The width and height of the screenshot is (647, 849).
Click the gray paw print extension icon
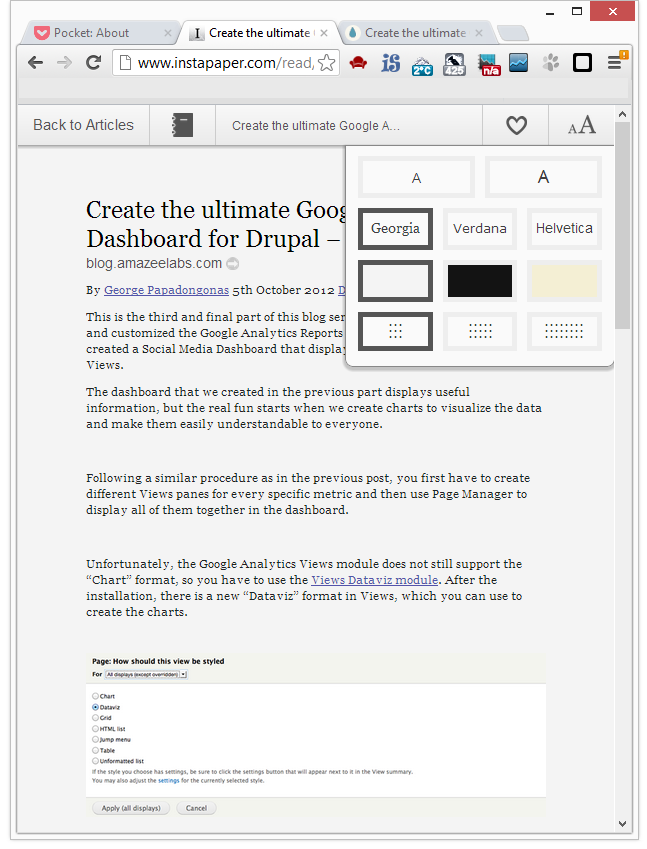[x=551, y=63]
